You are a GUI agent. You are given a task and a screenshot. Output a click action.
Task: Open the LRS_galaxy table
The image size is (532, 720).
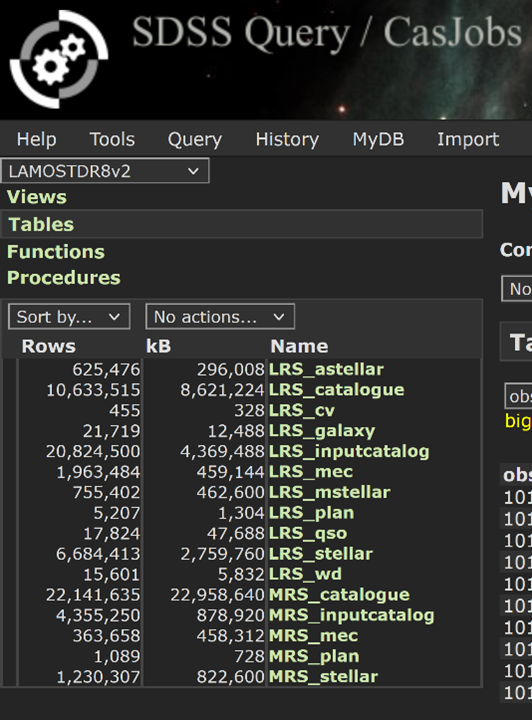(322, 431)
